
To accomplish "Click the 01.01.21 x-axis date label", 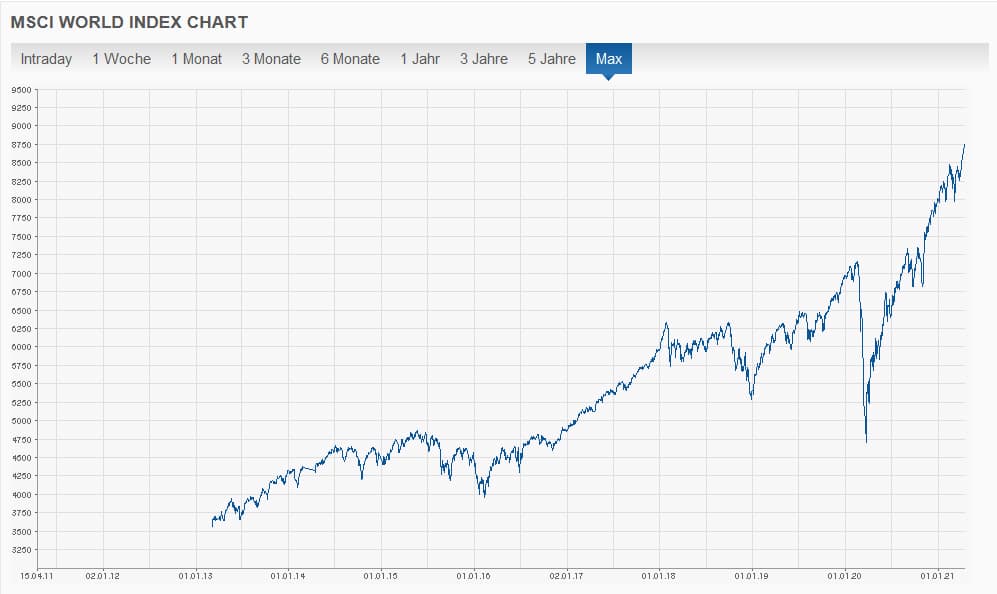I will tap(938, 576).
